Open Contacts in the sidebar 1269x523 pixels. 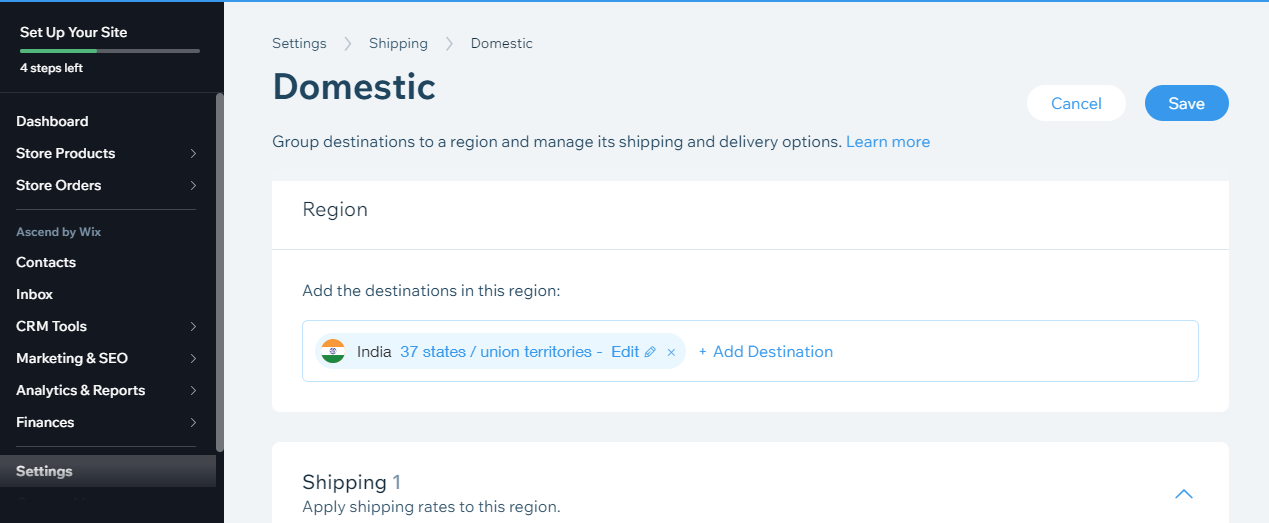(46, 262)
